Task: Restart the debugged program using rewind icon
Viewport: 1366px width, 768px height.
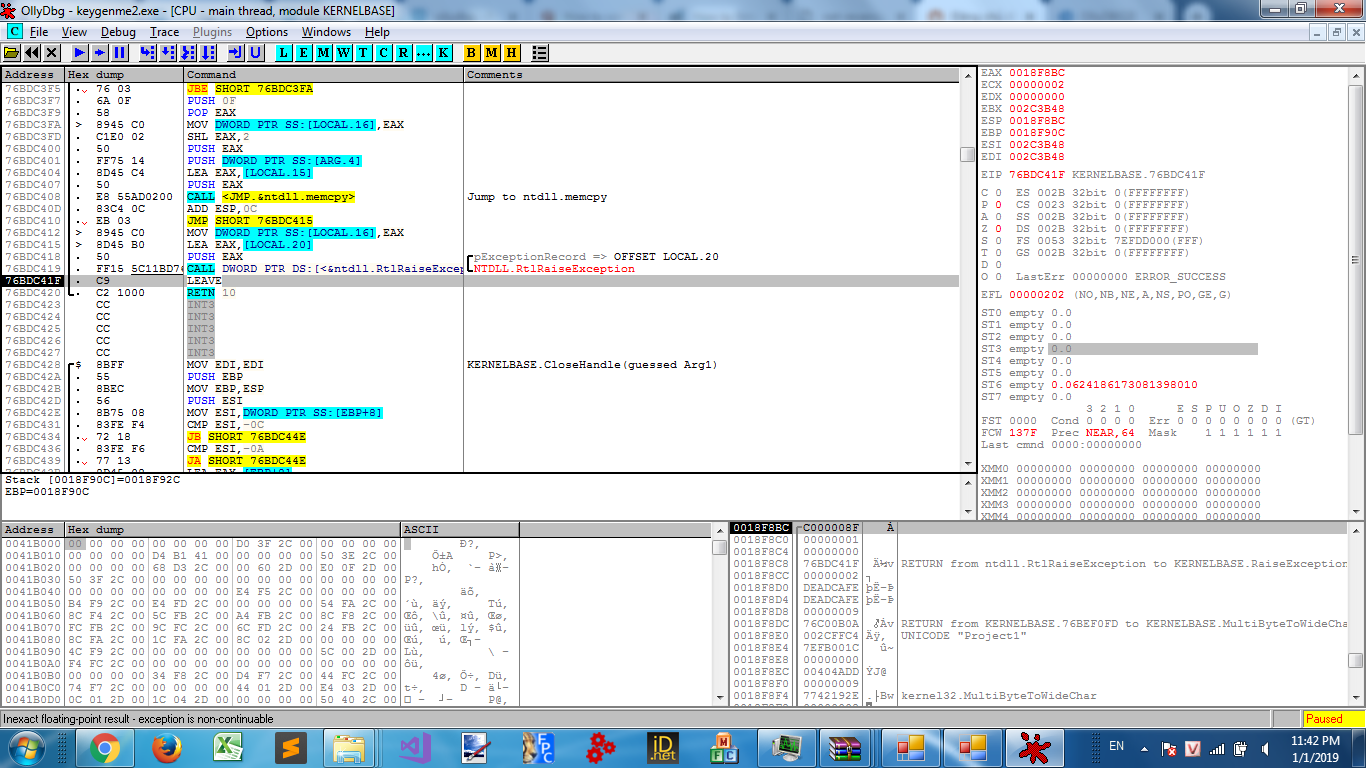Action: (32, 52)
